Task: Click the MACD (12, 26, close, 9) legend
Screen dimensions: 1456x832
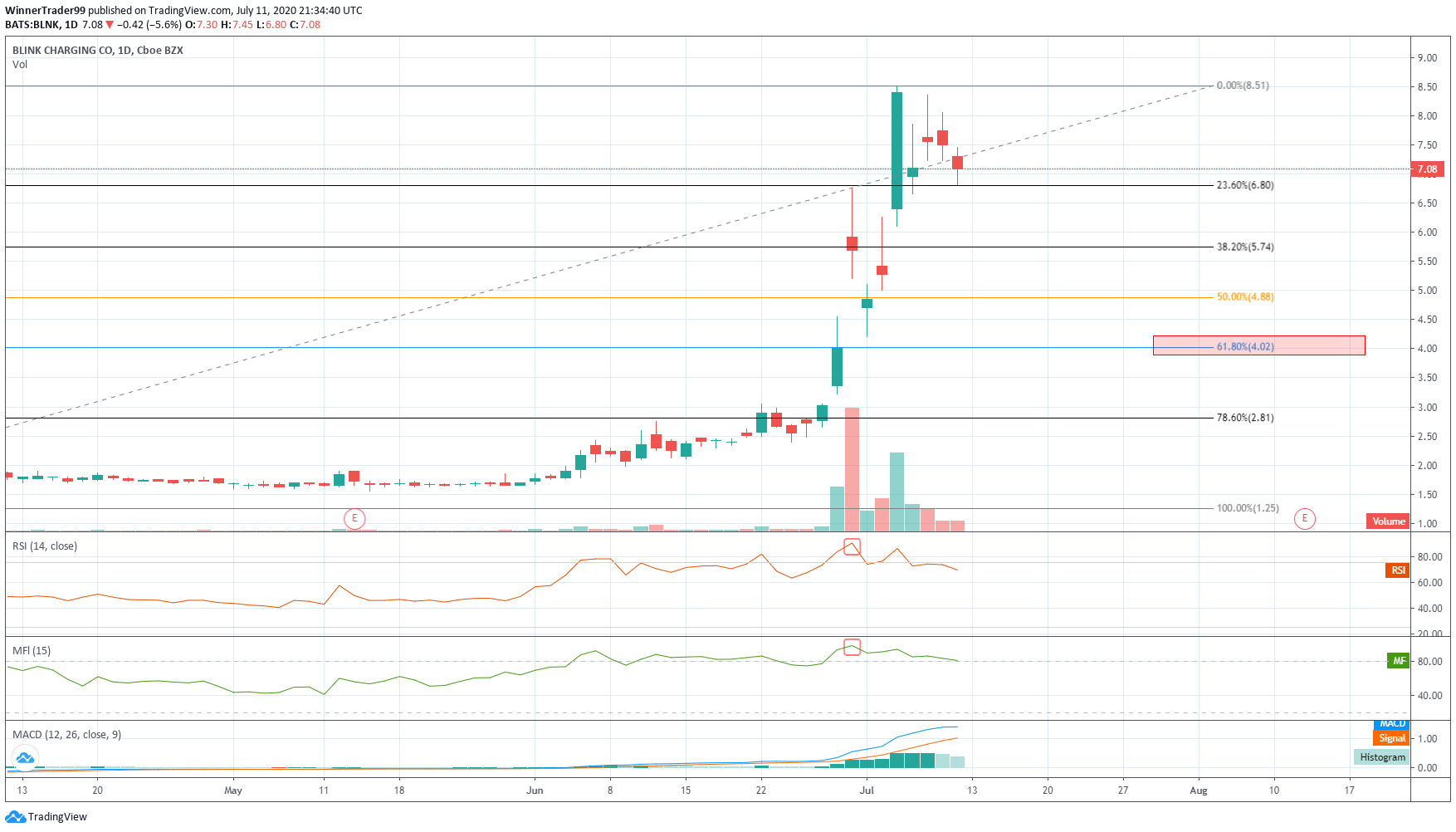Action: 66,735
